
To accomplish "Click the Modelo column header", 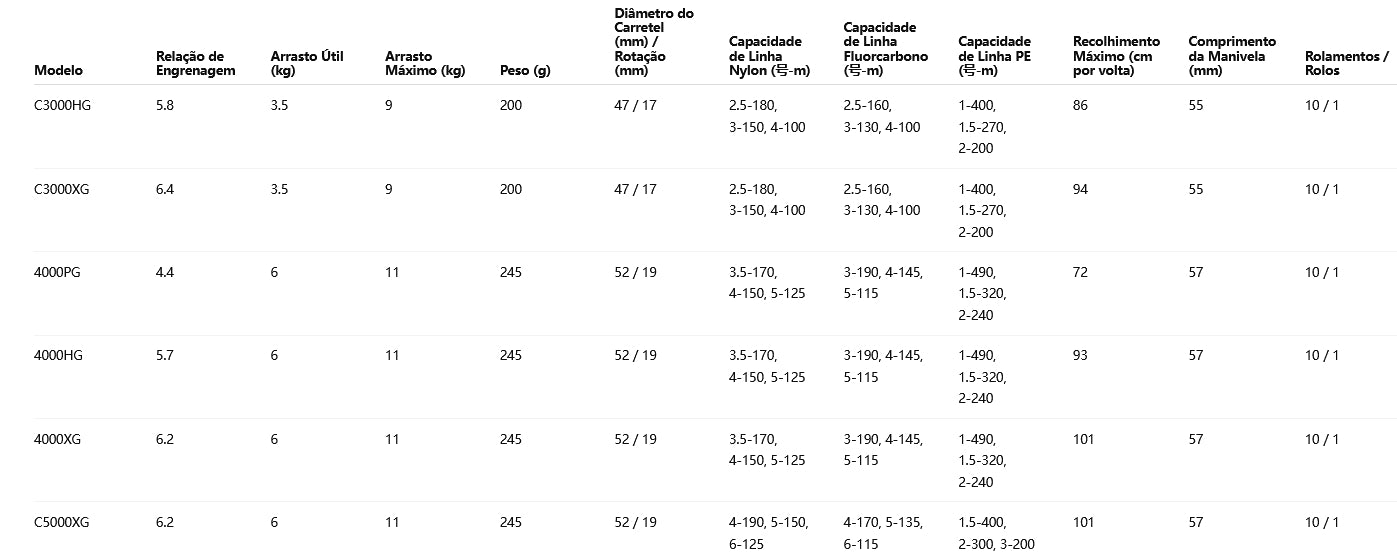I will tap(58, 71).
